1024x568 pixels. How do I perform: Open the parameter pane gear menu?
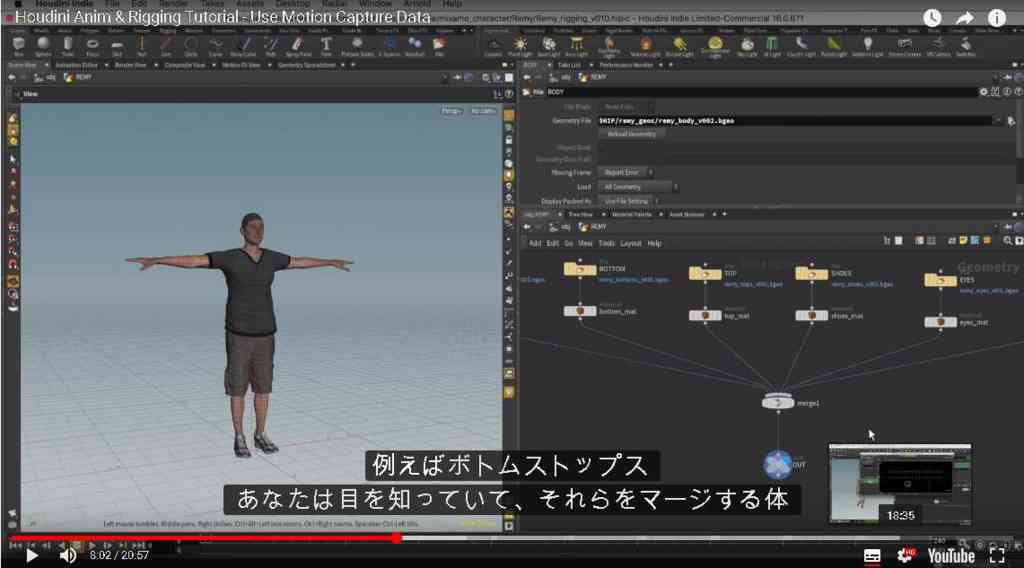(984, 92)
